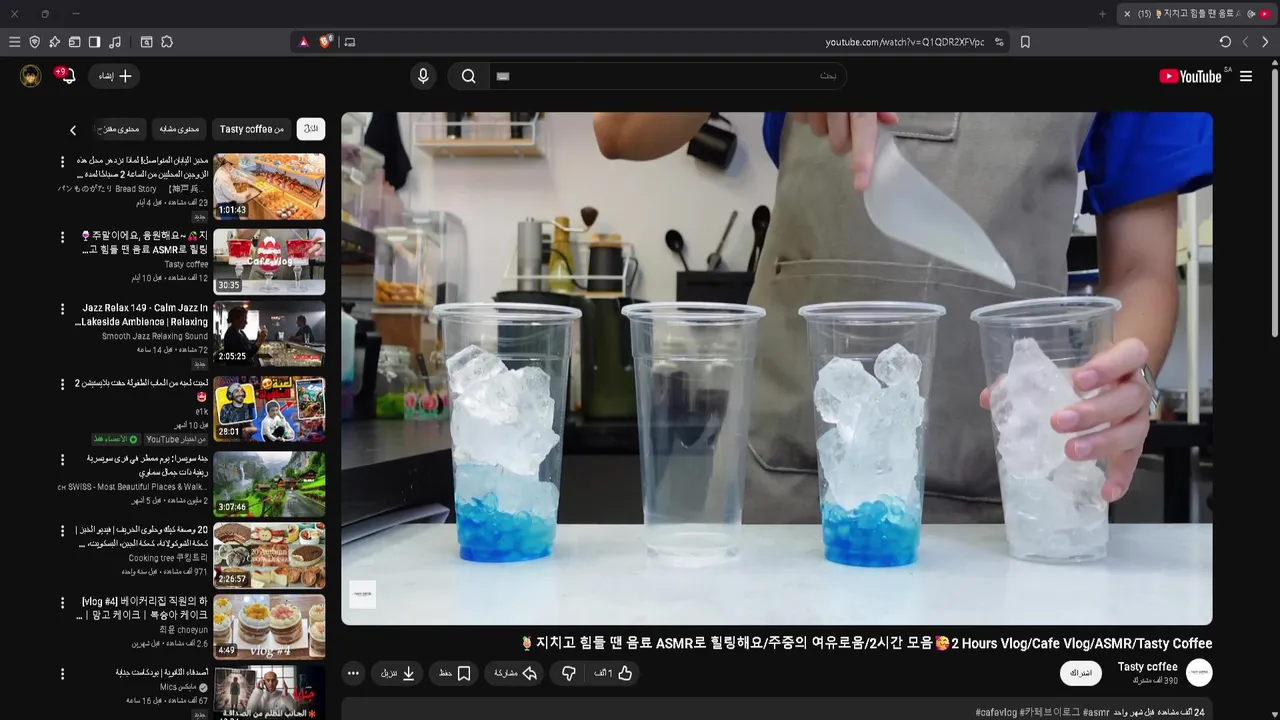Bookmark this page with the bookmark icon

tap(1025, 42)
